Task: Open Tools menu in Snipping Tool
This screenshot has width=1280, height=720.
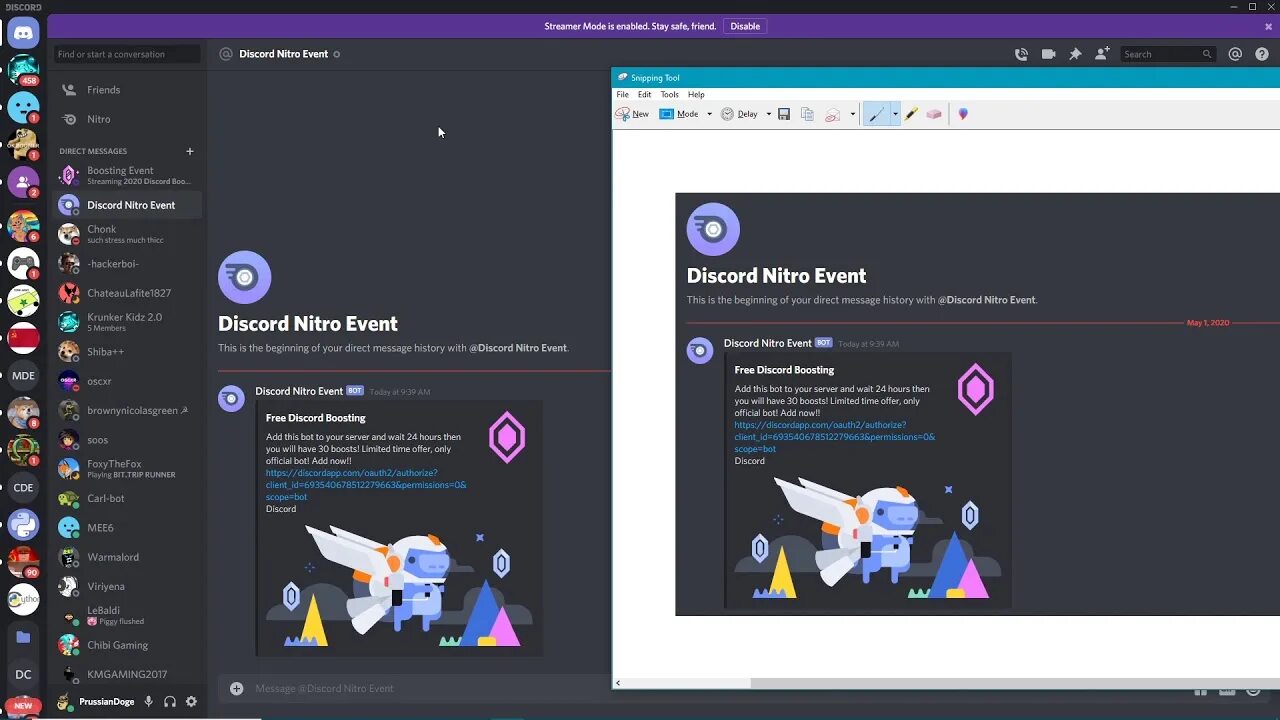Action: click(670, 95)
